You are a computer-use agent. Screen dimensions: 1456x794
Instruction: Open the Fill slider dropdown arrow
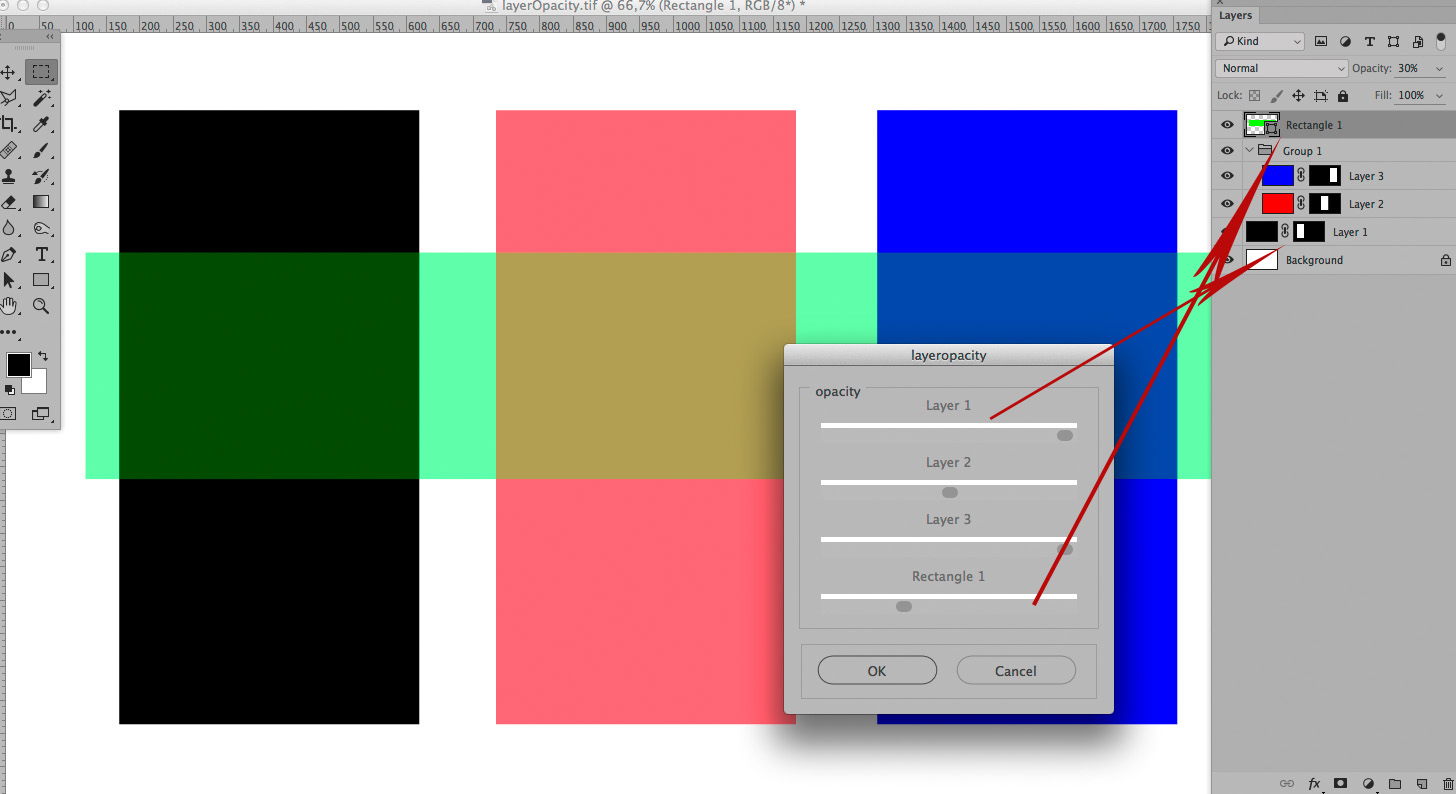[1439, 96]
